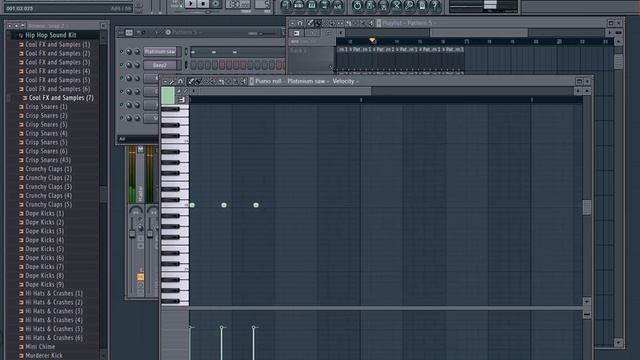
Task: Select Mini Chime in browser
Action: click(40, 347)
